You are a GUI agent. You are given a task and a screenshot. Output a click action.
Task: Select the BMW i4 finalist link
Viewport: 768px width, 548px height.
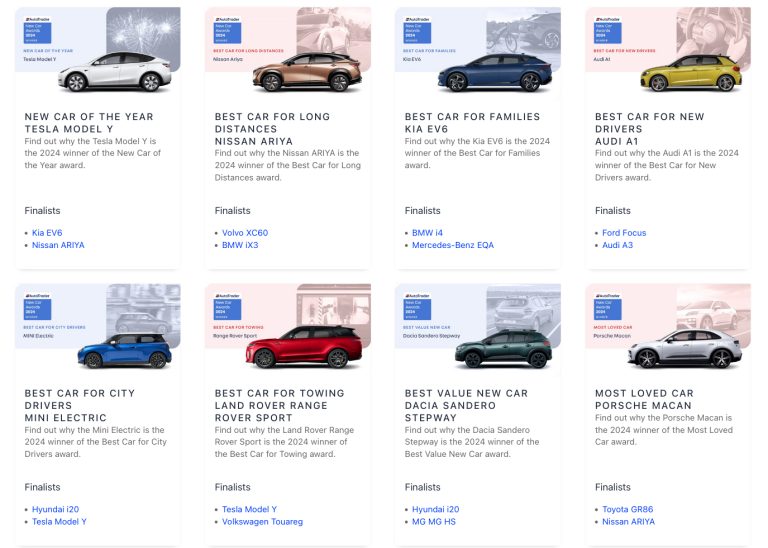point(427,233)
